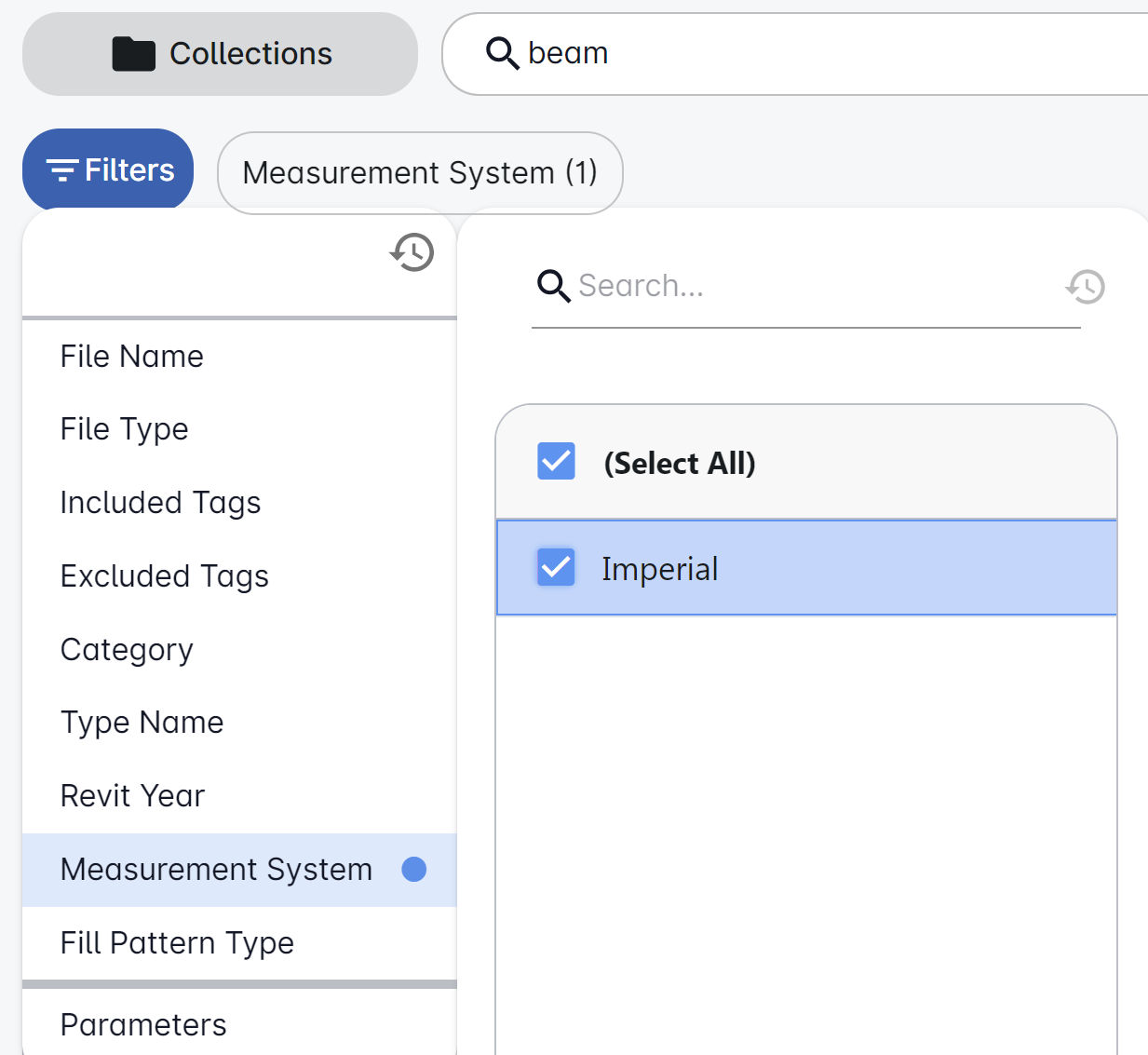This screenshot has width=1148, height=1055.
Task: Choose the Type Name filter option
Action: [x=142, y=723]
